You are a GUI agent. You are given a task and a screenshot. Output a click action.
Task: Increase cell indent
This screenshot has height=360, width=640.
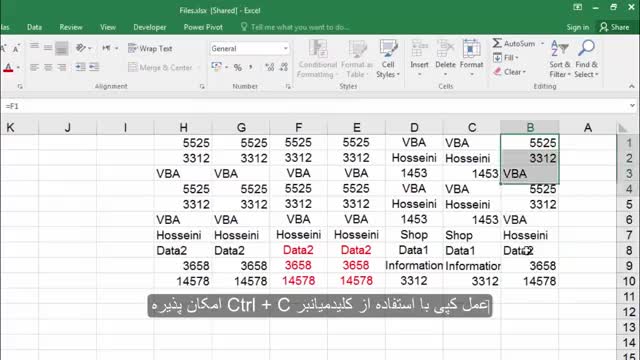94,67
